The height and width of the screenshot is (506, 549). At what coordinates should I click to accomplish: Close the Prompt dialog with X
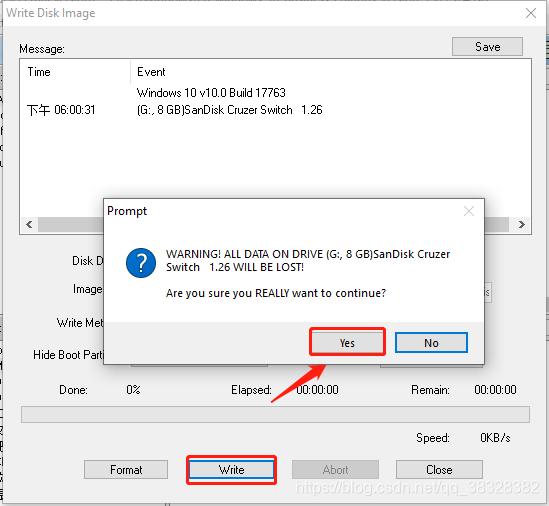coord(468,211)
